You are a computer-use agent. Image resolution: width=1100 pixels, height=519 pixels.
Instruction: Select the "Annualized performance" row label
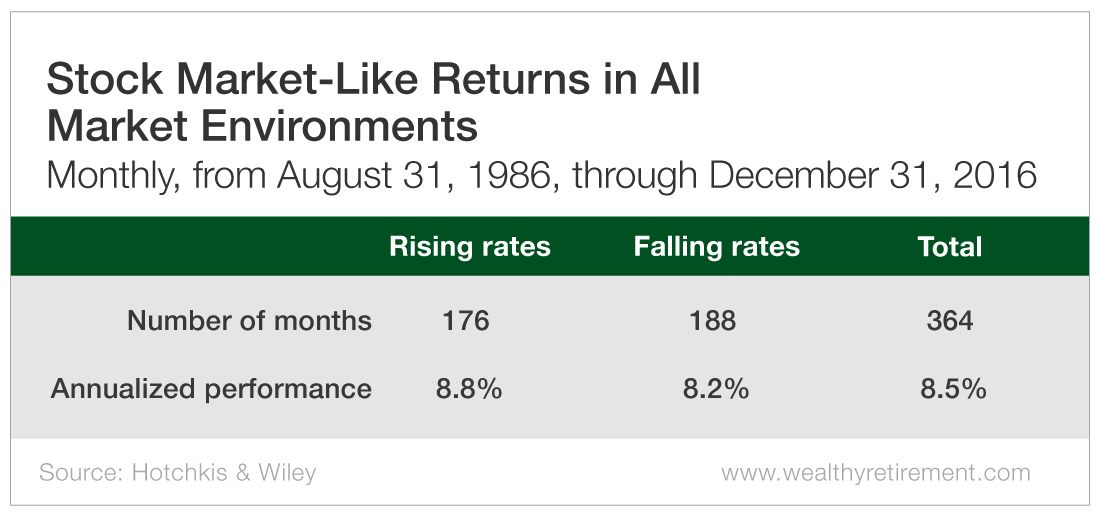[x=211, y=389]
